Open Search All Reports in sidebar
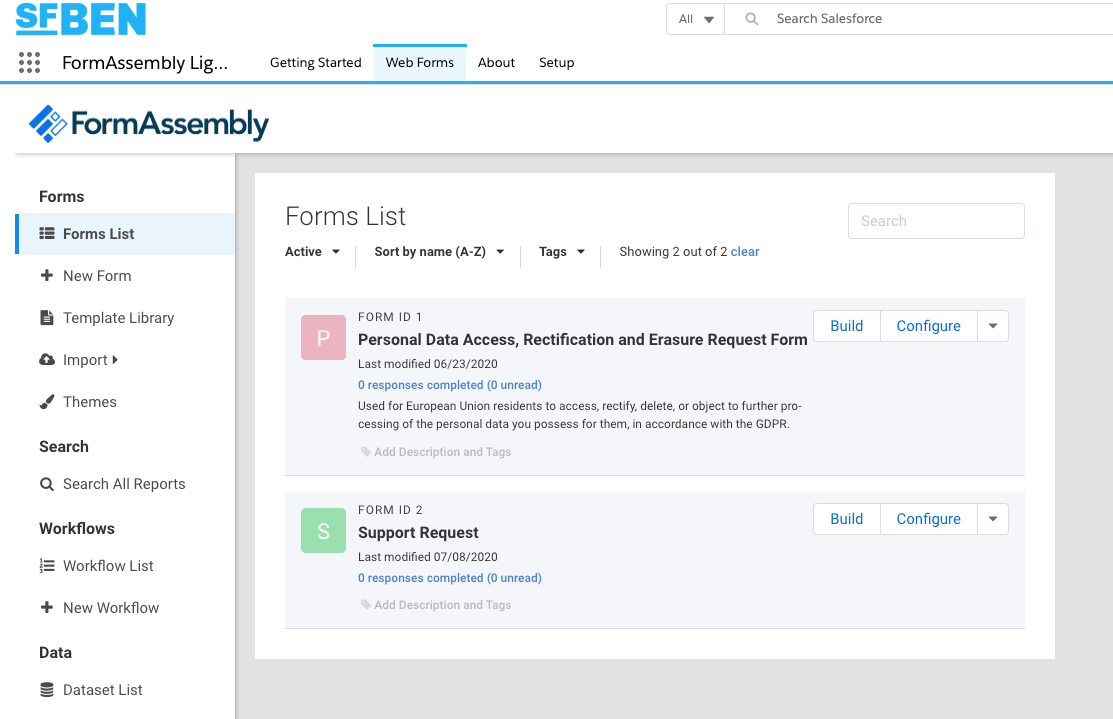Image resolution: width=1113 pixels, height=719 pixels. pyautogui.click(x=125, y=484)
